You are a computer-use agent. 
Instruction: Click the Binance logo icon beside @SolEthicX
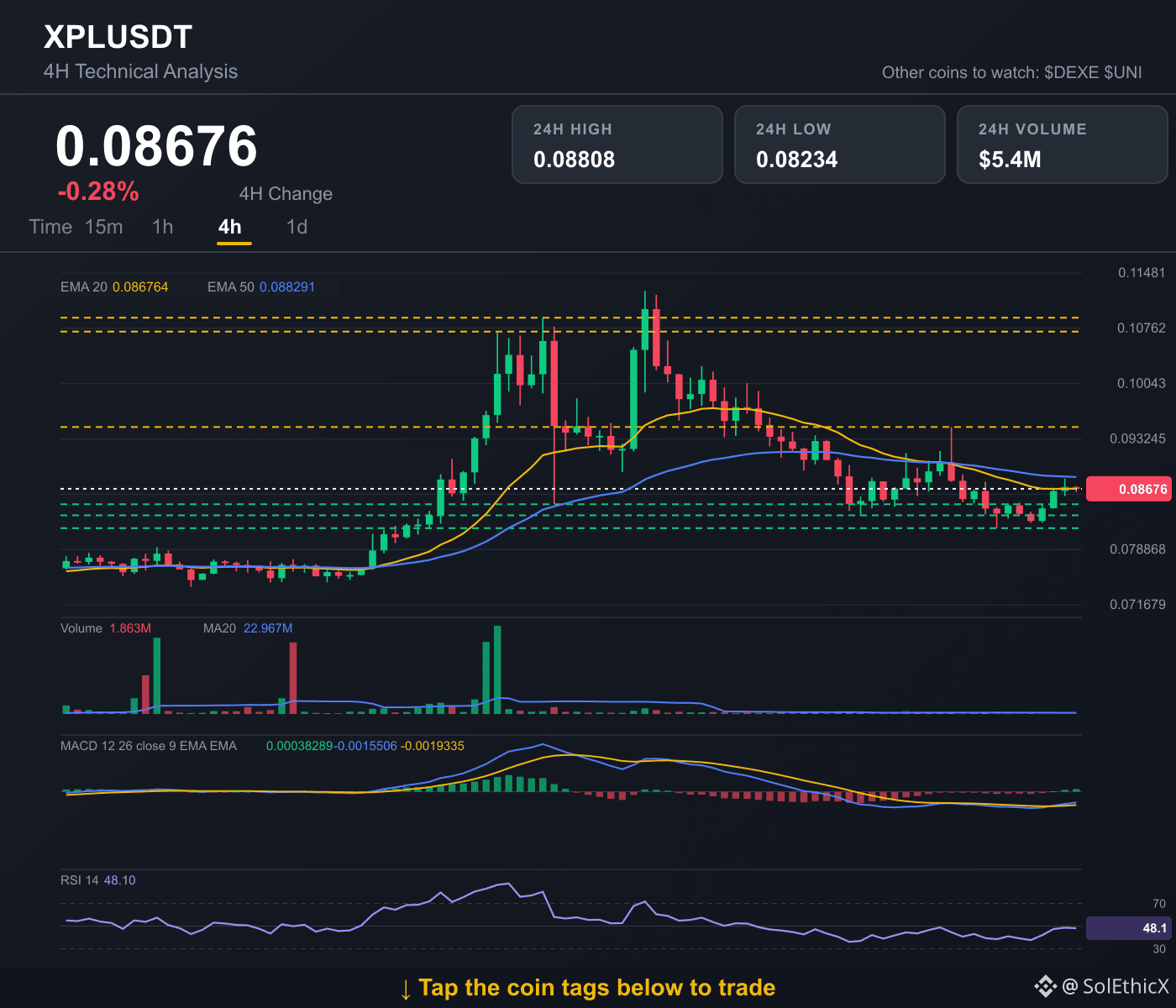coord(1045,986)
